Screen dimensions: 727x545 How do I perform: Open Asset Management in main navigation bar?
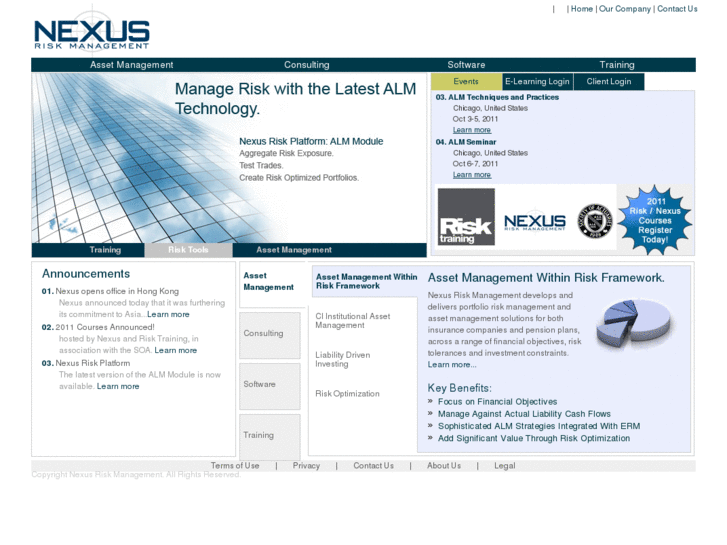click(132, 65)
